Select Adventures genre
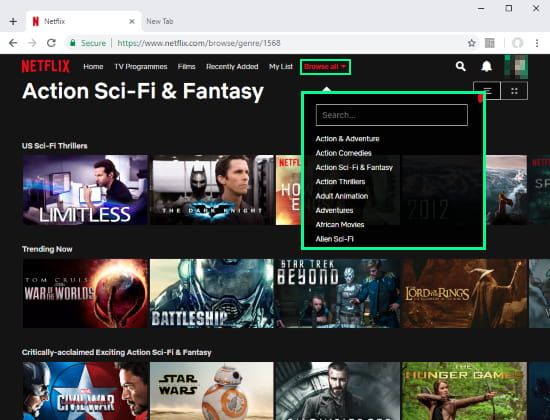 click(x=334, y=211)
